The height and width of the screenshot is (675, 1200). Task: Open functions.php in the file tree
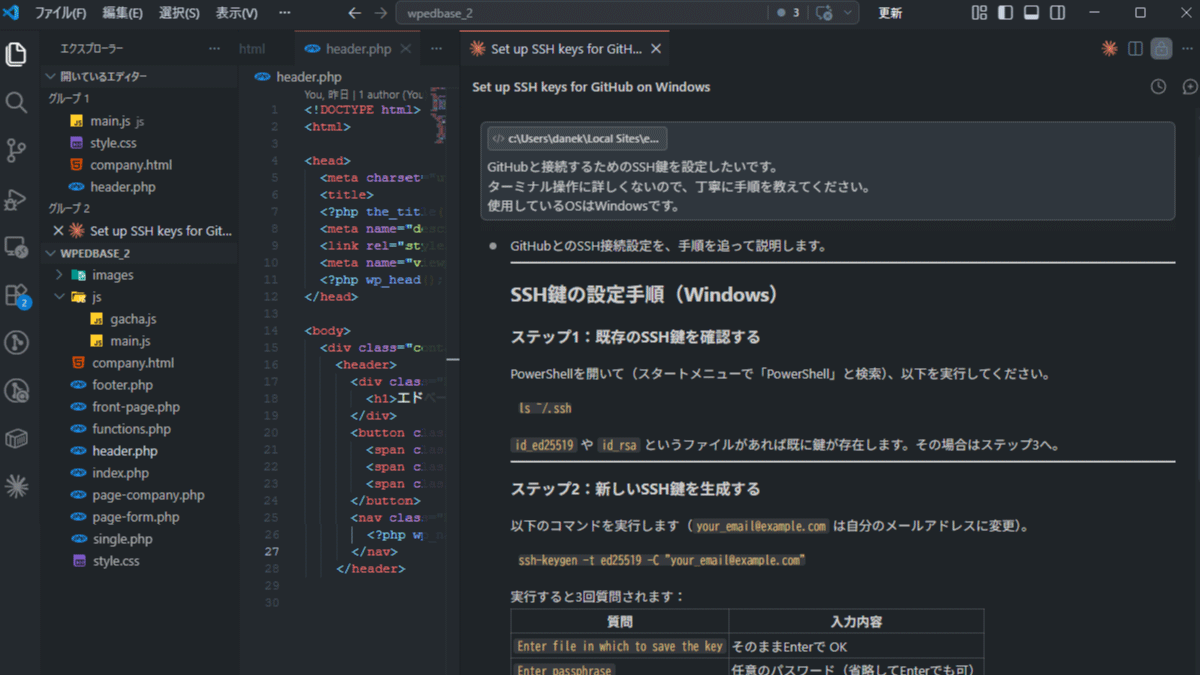(139, 429)
